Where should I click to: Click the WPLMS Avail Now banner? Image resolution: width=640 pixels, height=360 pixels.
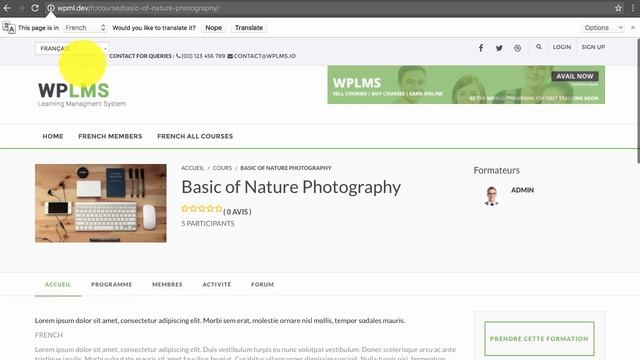(x=466, y=85)
